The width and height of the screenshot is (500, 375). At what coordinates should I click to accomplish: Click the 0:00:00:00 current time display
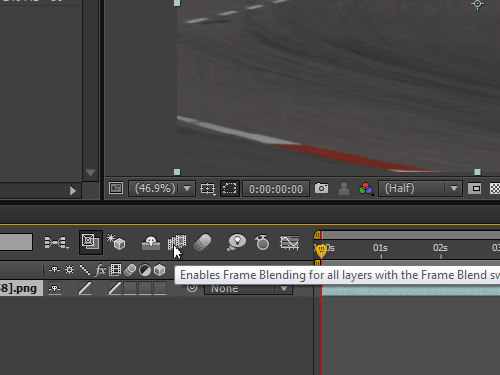tap(276, 189)
